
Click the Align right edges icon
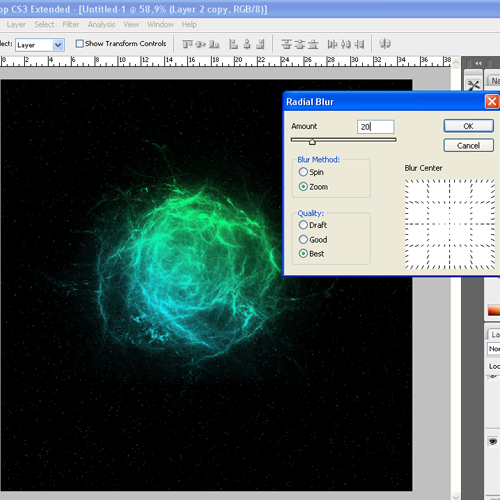tap(260, 44)
